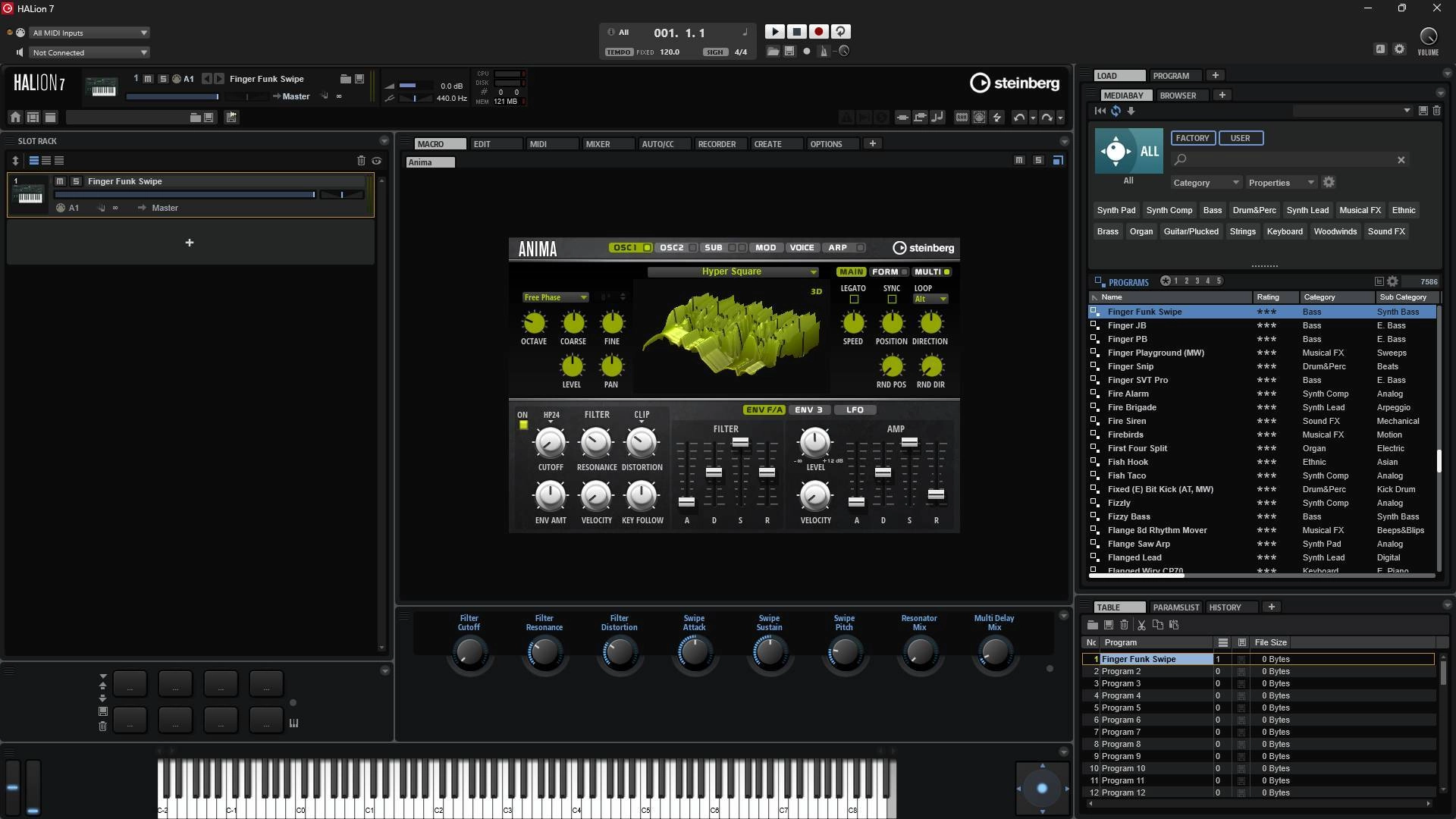The height and width of the screenshot is (819, 1456).
Task: Save program with disk icon in plug-in header
Action: tap(359, 79)
